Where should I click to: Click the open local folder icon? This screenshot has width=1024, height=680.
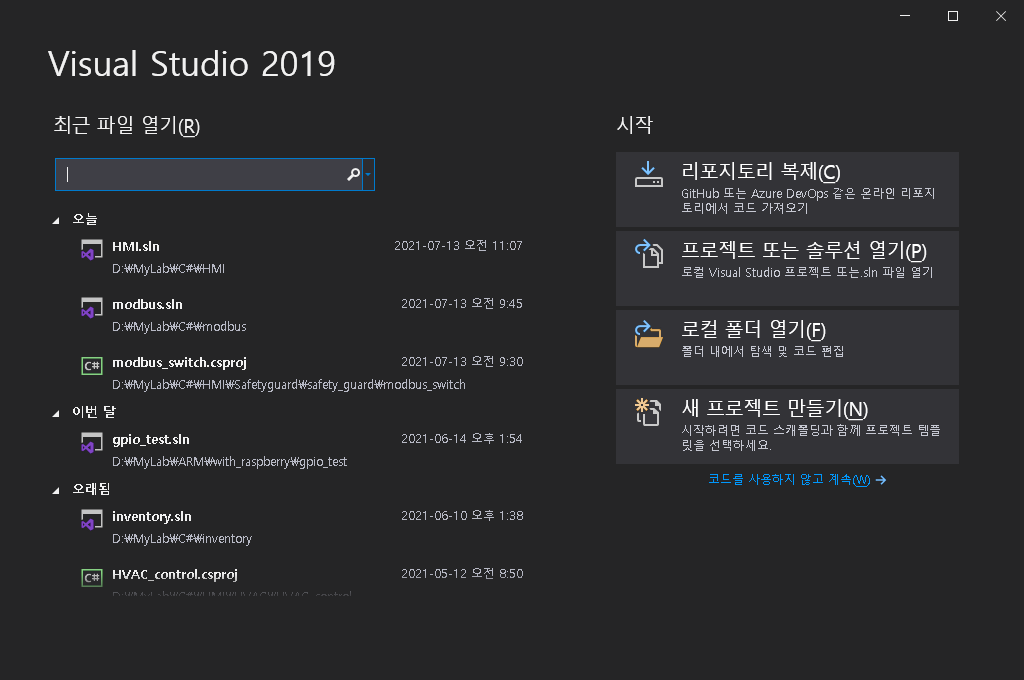[x=648, y=334]
